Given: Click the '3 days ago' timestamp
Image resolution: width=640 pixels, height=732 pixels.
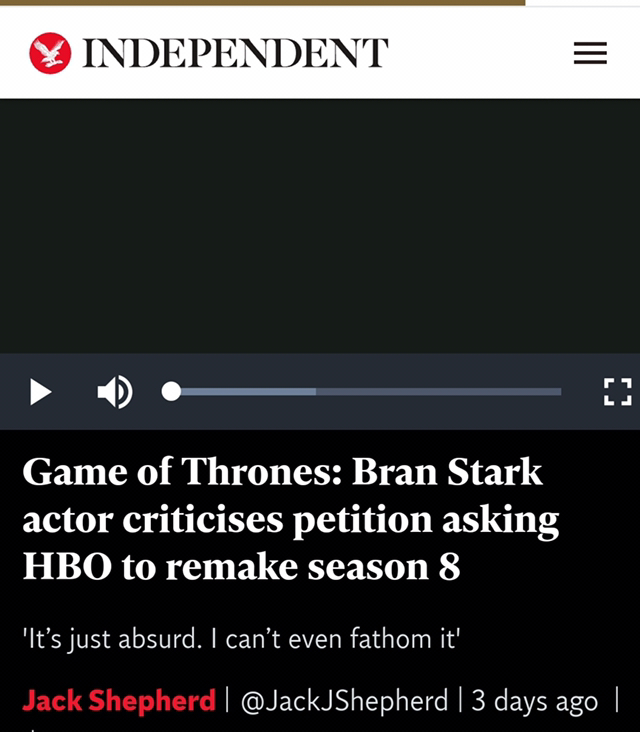Looking at the screenshot, I should click(x=534, y=701).
